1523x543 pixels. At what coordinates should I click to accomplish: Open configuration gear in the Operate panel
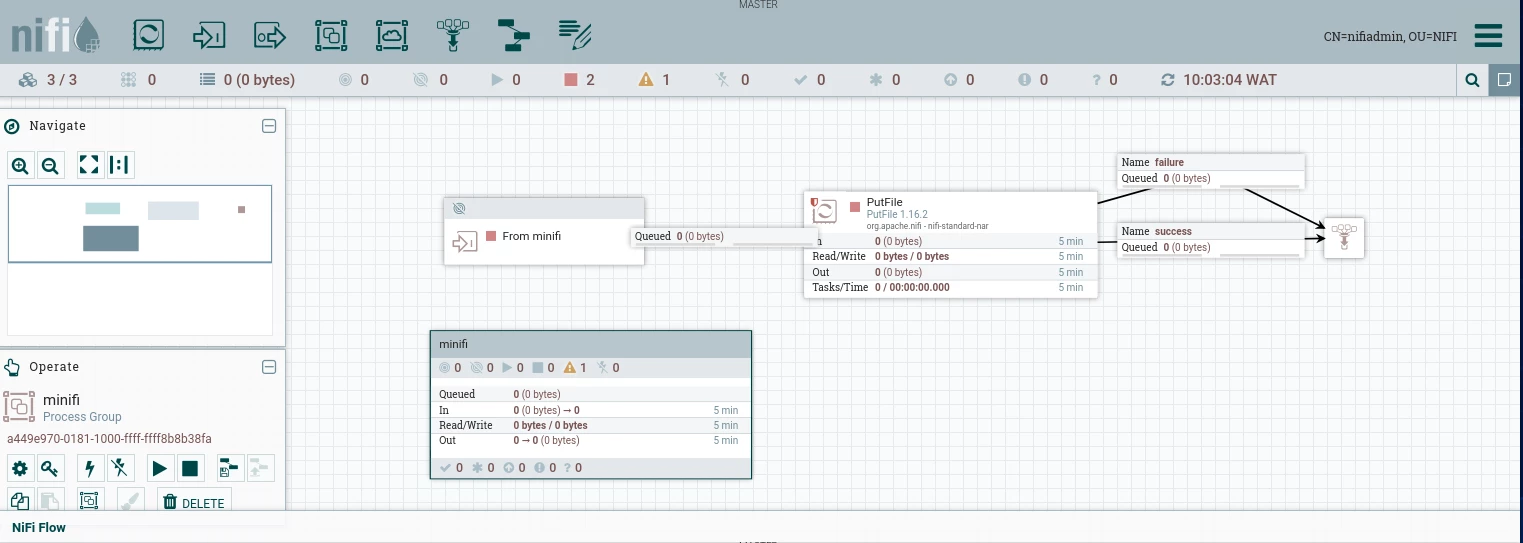tap(19, 468)
